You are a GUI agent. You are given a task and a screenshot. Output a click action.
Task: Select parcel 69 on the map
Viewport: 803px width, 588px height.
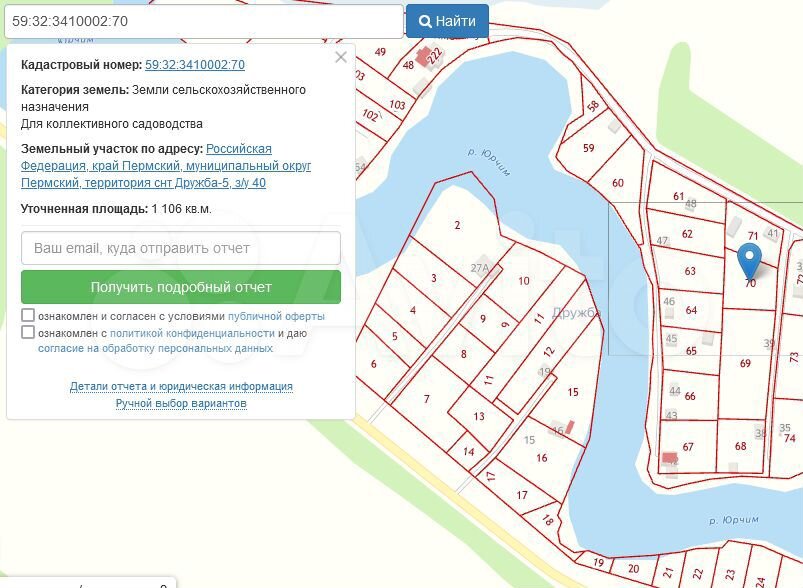pos(745,364)
